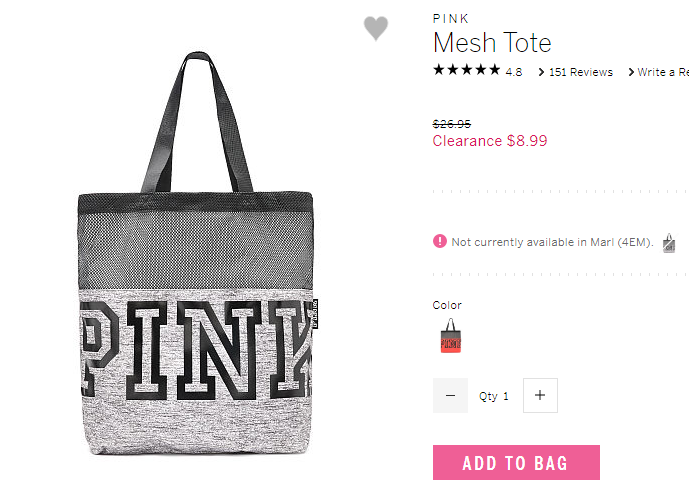689x496 pixels.
Task: Click the chevron before 151 Reviews
Action: pyautogui.click(x=541, y=72)
